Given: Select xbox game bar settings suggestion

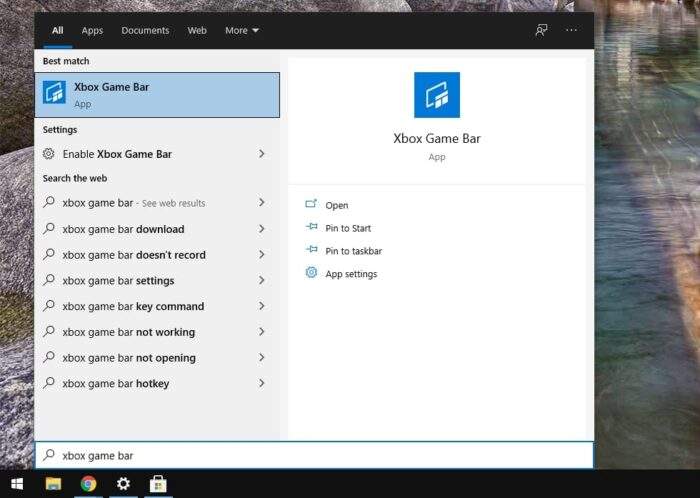Looking at the screenshot, I should [157, 280].
